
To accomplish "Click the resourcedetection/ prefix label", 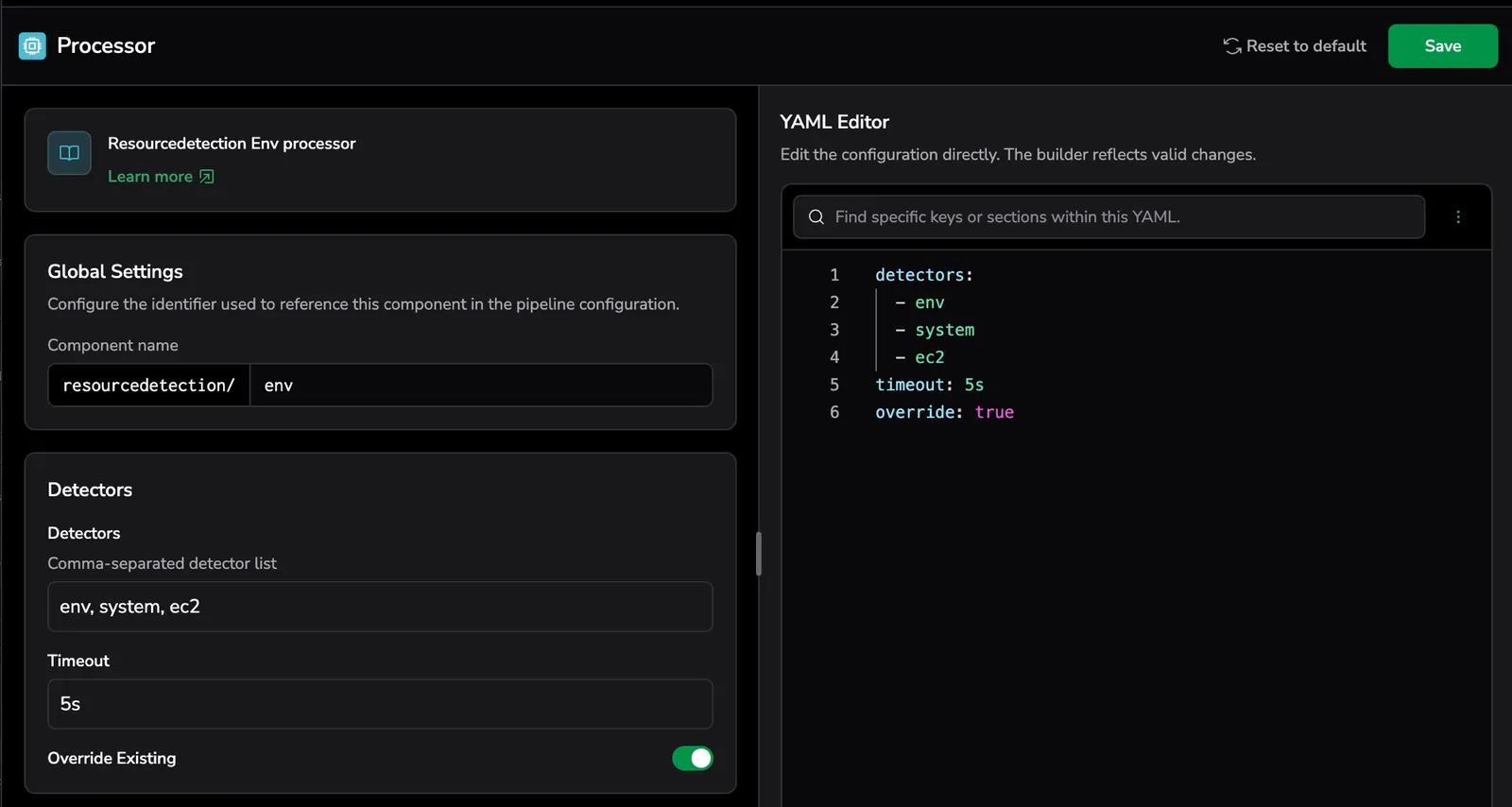I will pyautogui.click(x=149, y=386).
